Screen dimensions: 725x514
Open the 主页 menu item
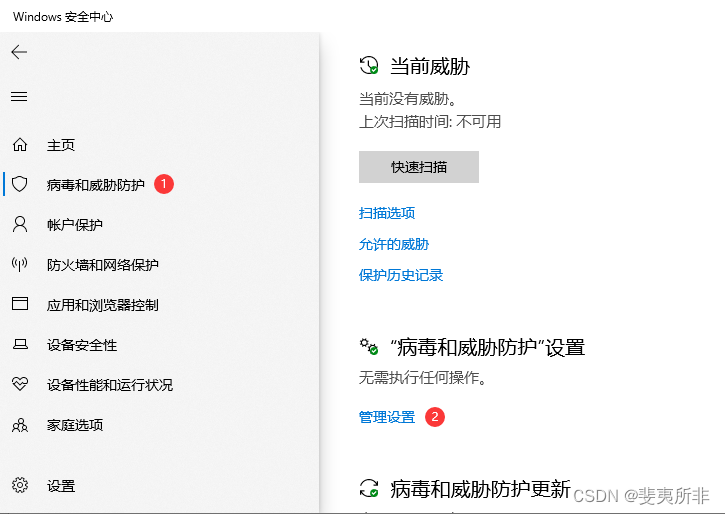pos(61,145)
